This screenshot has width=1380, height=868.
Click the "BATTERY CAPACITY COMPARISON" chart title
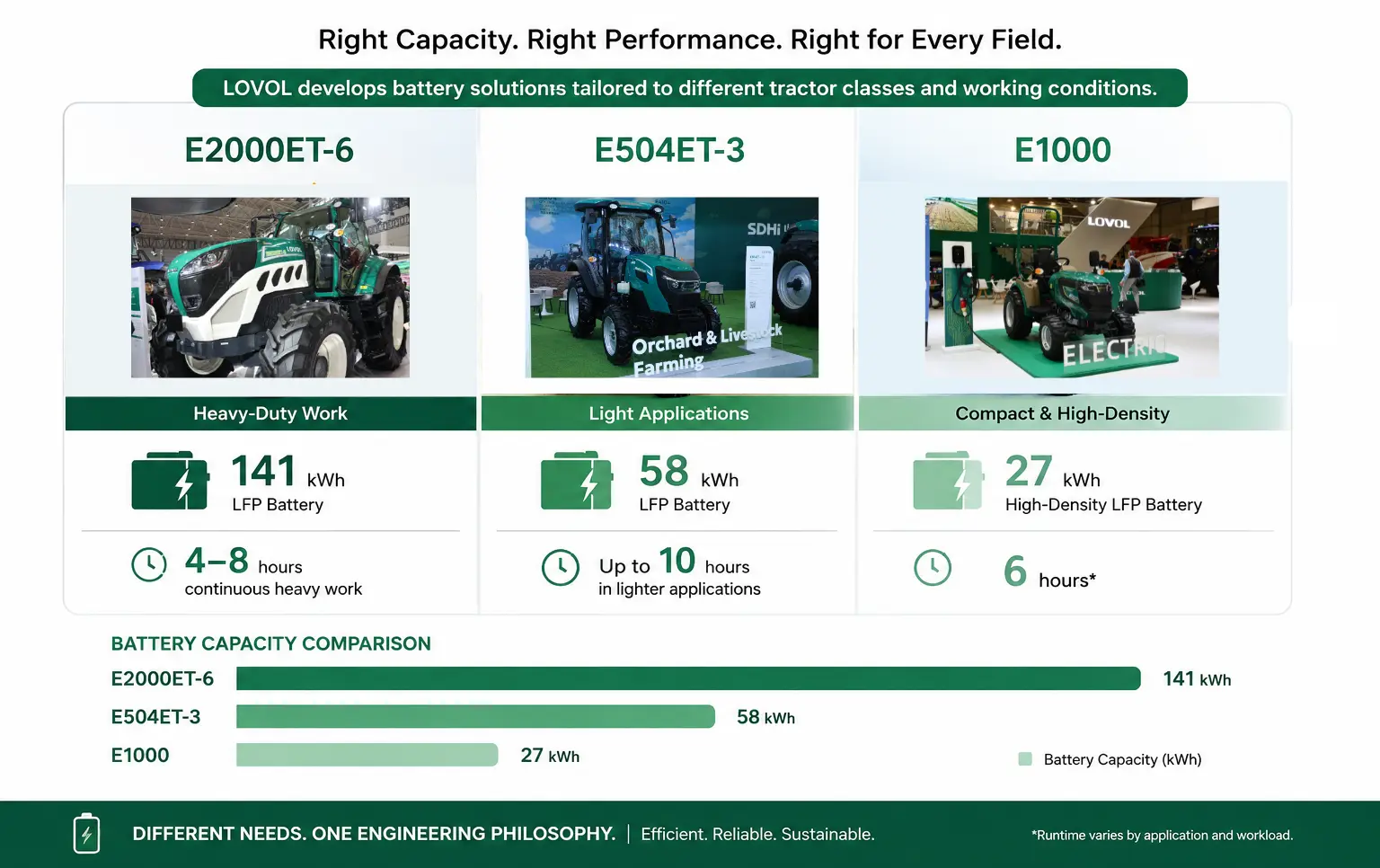(270, 643)
